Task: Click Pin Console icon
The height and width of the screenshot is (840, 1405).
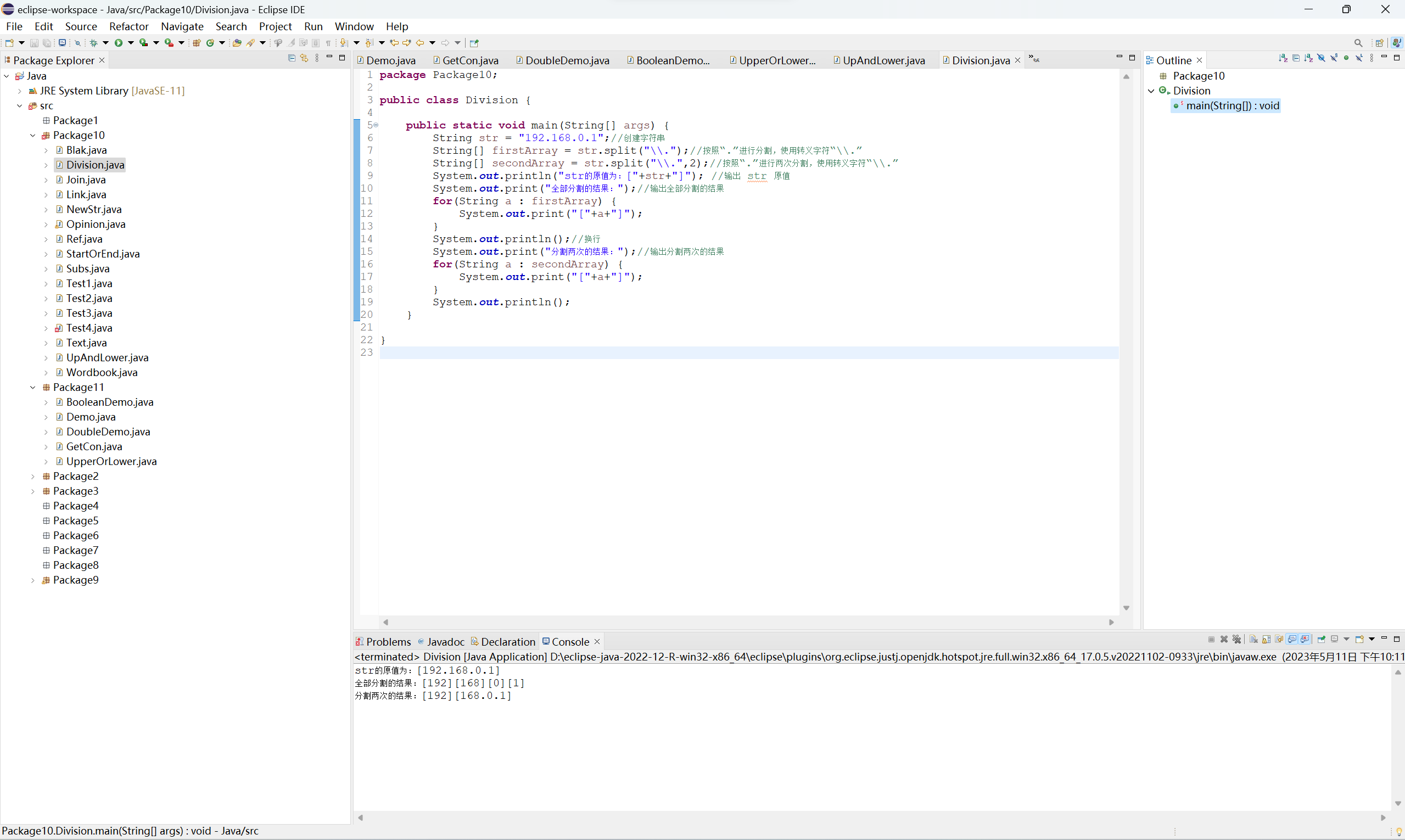Action: (x=1322, y=639)
